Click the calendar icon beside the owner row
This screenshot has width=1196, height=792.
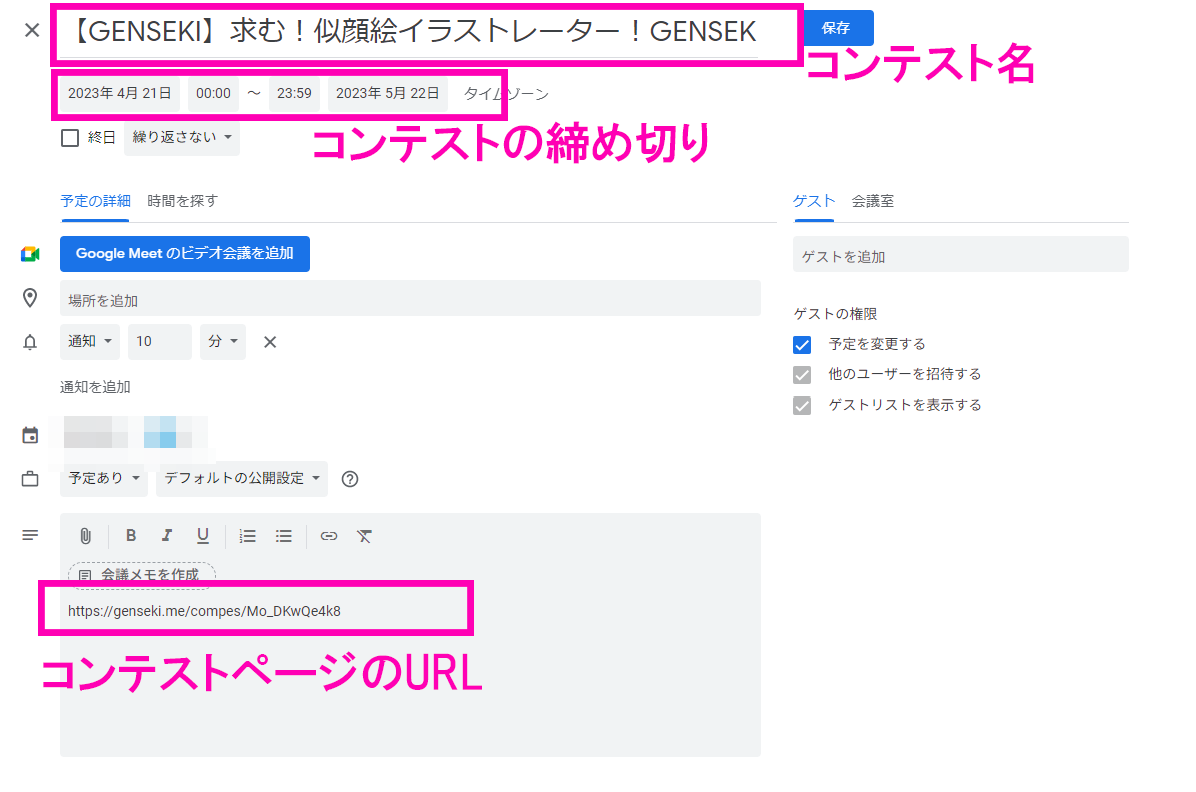click(x=30, y=436)
